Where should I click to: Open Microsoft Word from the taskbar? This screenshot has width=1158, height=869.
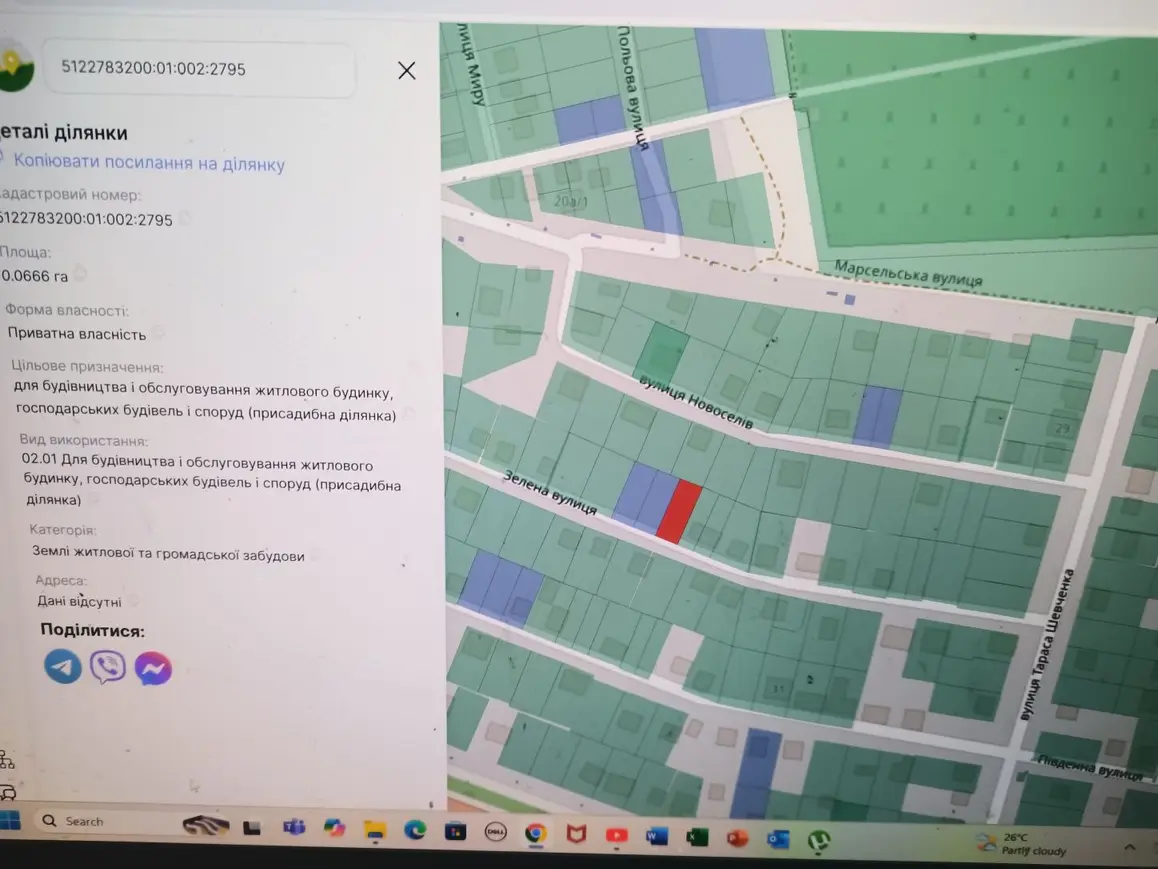(657, 836)
